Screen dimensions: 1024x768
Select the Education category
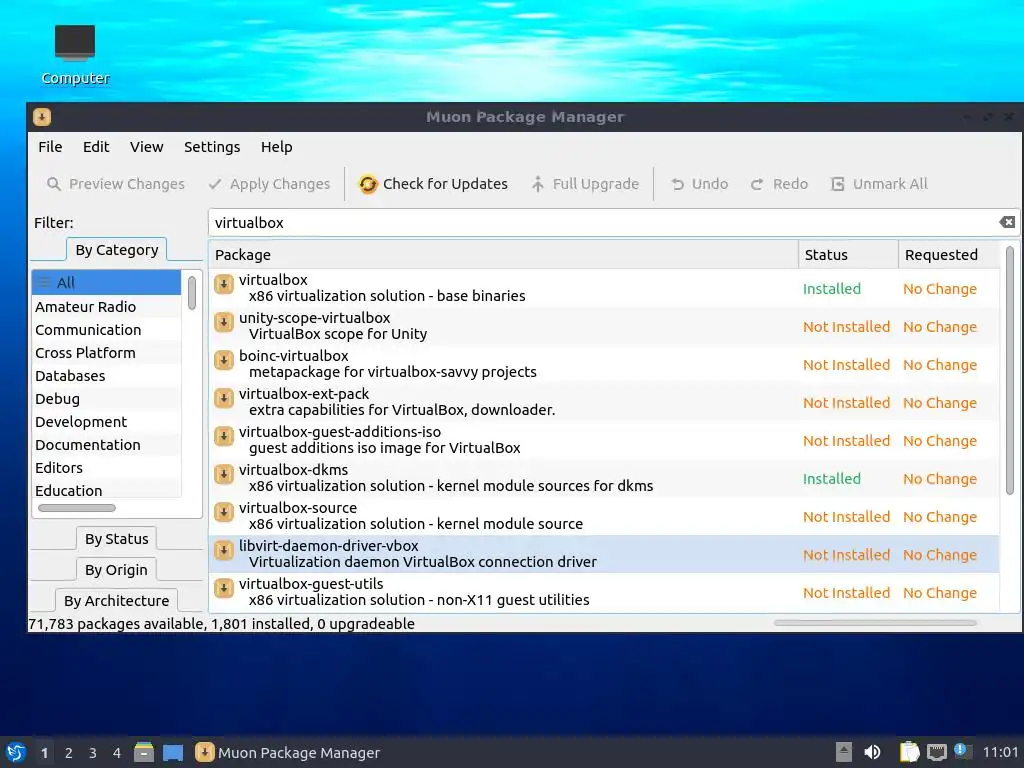pyautogui.click(x=106, y=490)
